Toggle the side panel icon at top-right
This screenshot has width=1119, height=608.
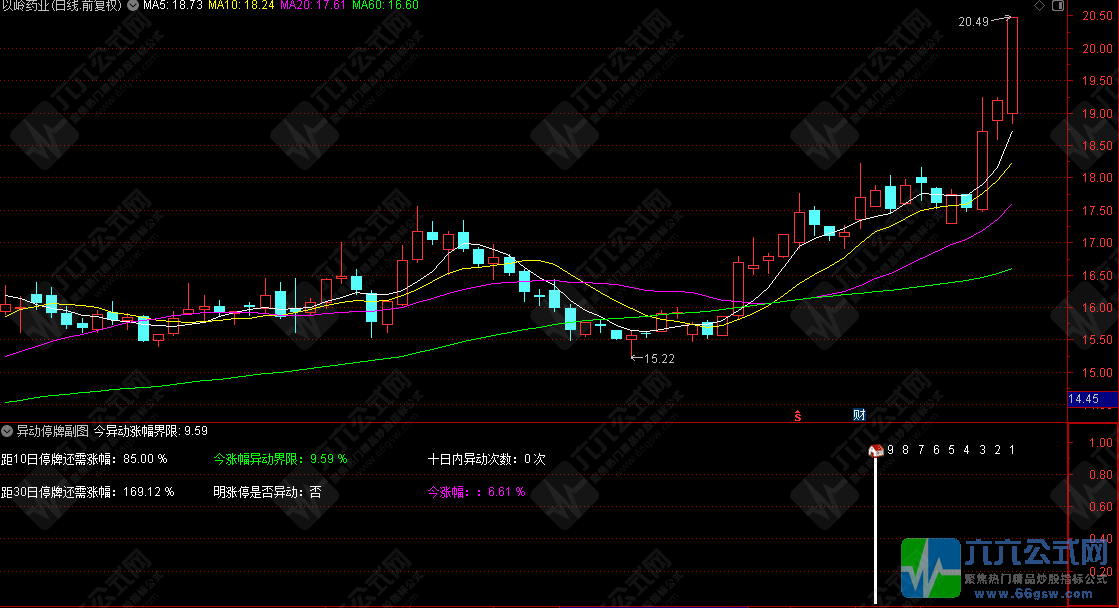(1059, 6)
